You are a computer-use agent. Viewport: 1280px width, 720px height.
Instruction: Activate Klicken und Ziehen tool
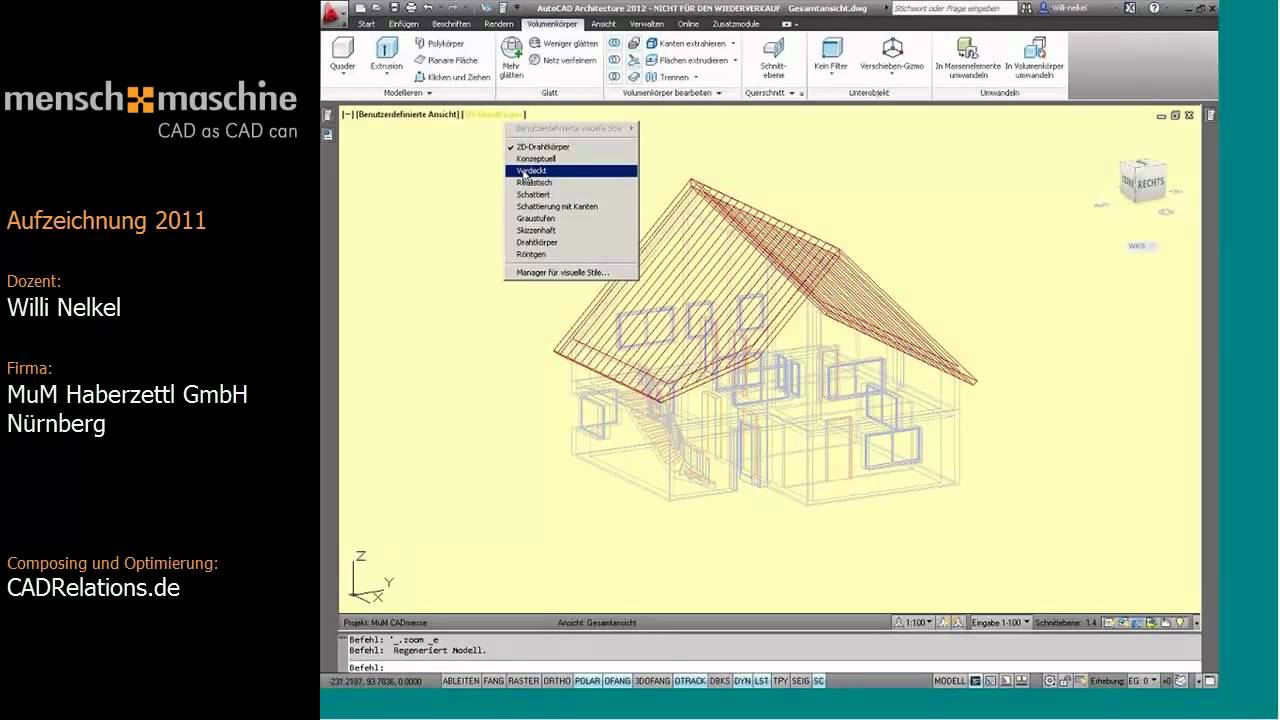tap(451, 77)
